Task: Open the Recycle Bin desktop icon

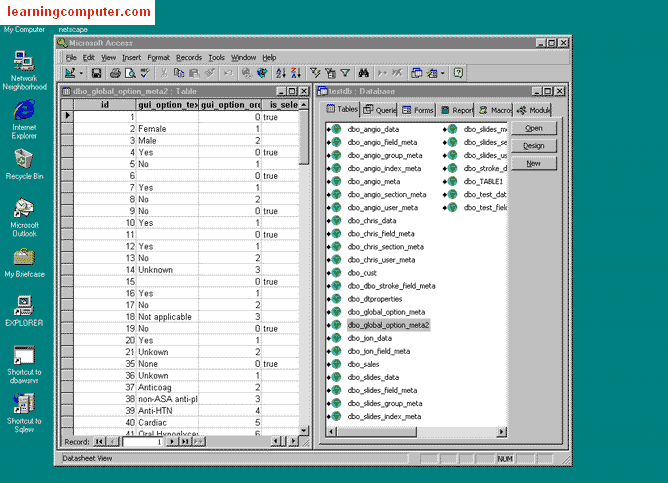Action: (24, 164)
